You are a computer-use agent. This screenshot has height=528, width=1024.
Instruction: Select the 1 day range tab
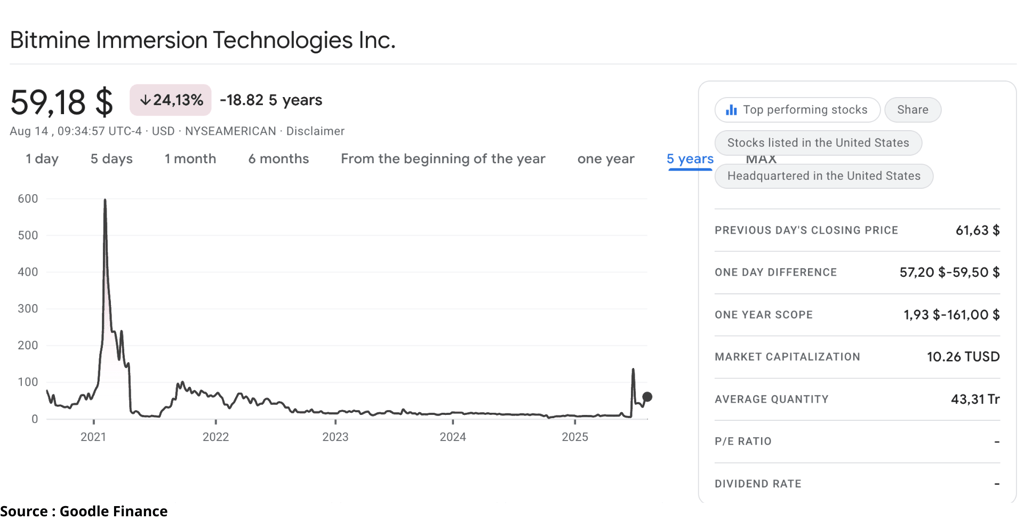tap(42, 159)
